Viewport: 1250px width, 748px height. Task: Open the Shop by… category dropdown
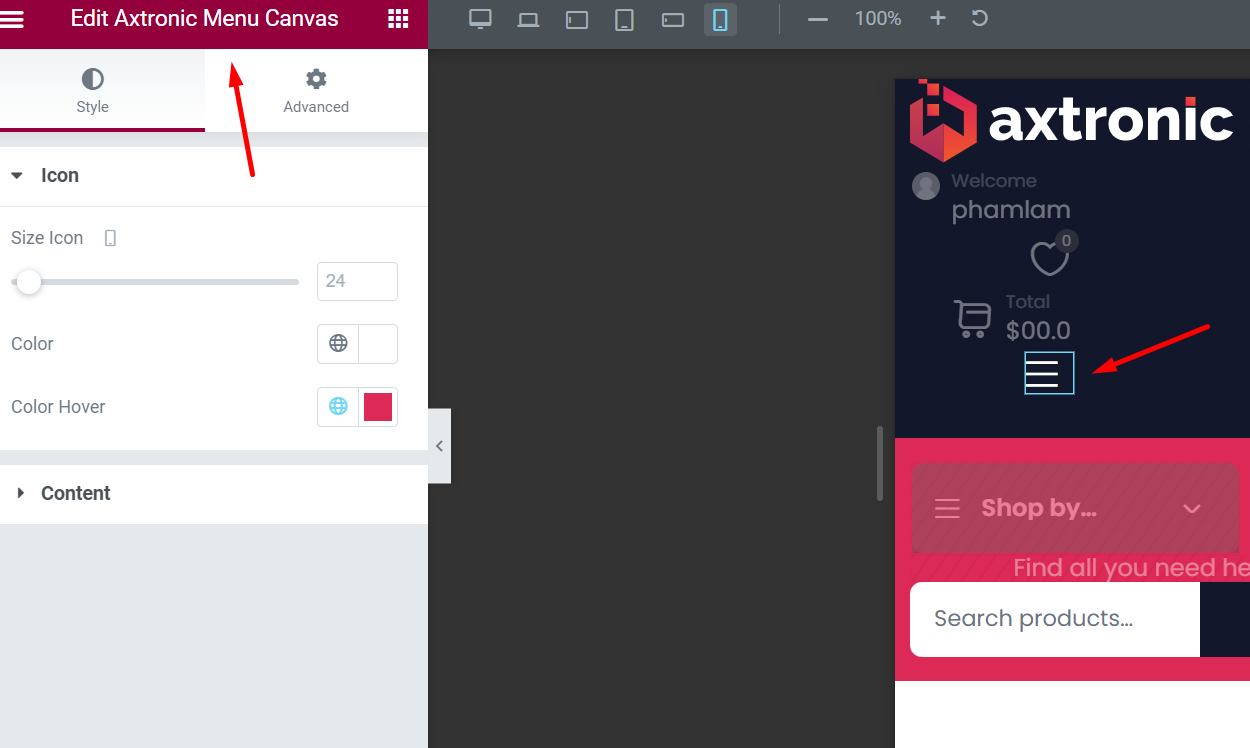tap(1075, 508)
